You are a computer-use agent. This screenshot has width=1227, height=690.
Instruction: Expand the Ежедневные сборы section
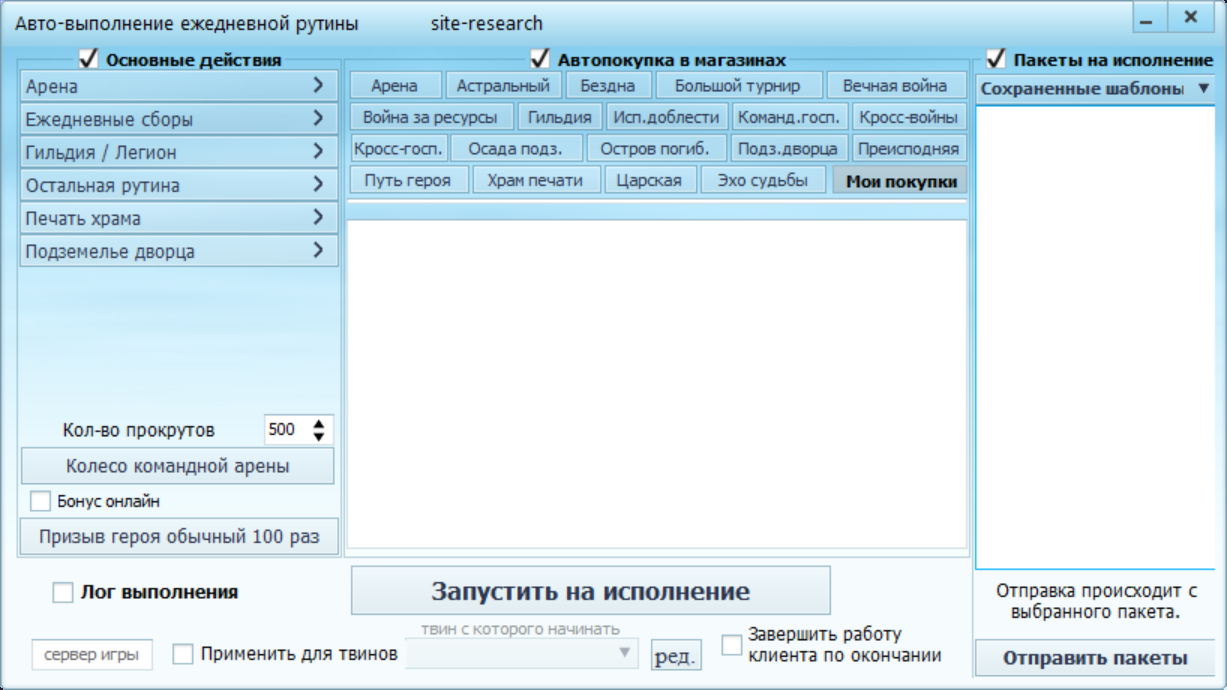tap(179, 119)
